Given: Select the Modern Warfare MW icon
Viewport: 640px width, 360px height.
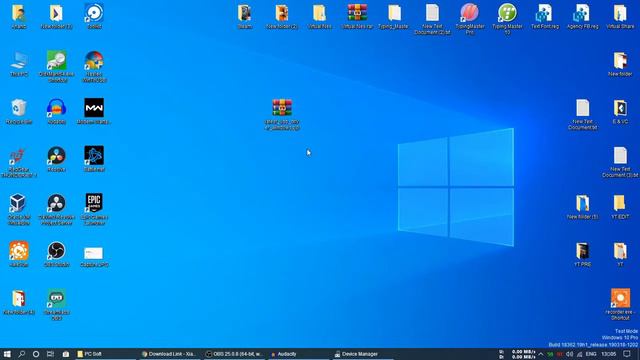Looking at the screenshot, I should pos(94,111).
